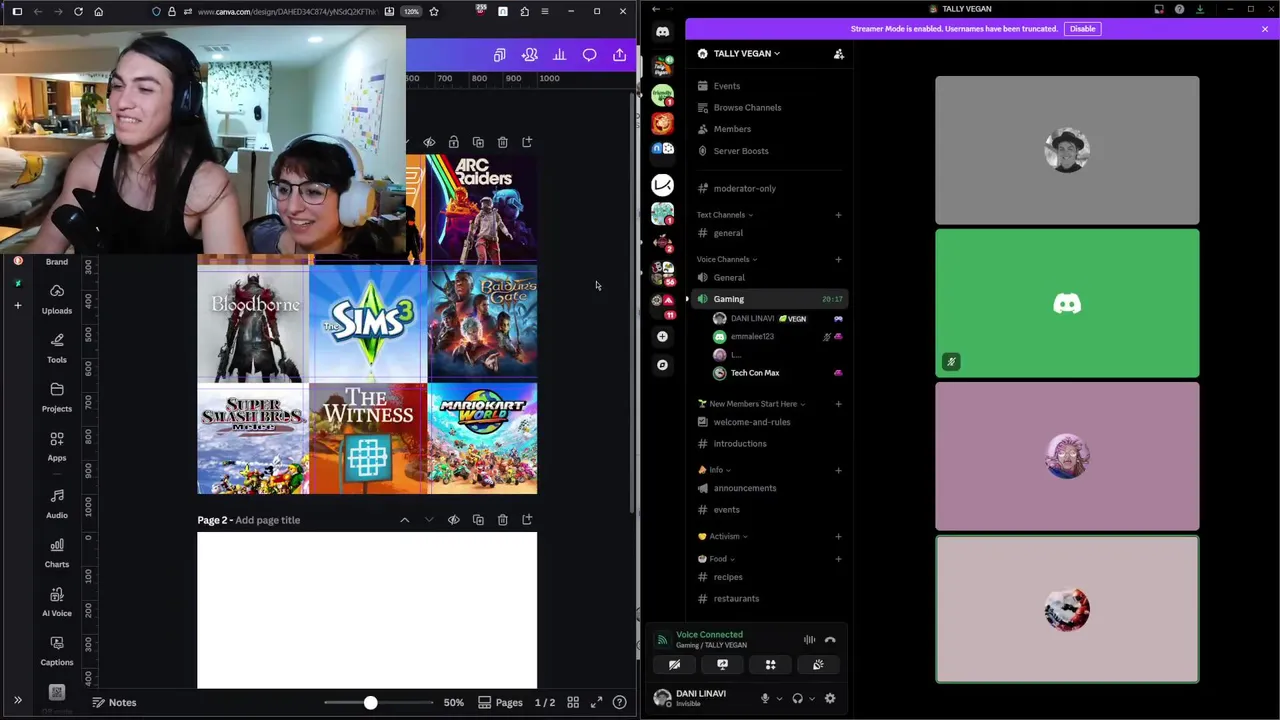Collapse the Activism category
This screenshot has width=1280, height=720.
click(x=722, y=537)
